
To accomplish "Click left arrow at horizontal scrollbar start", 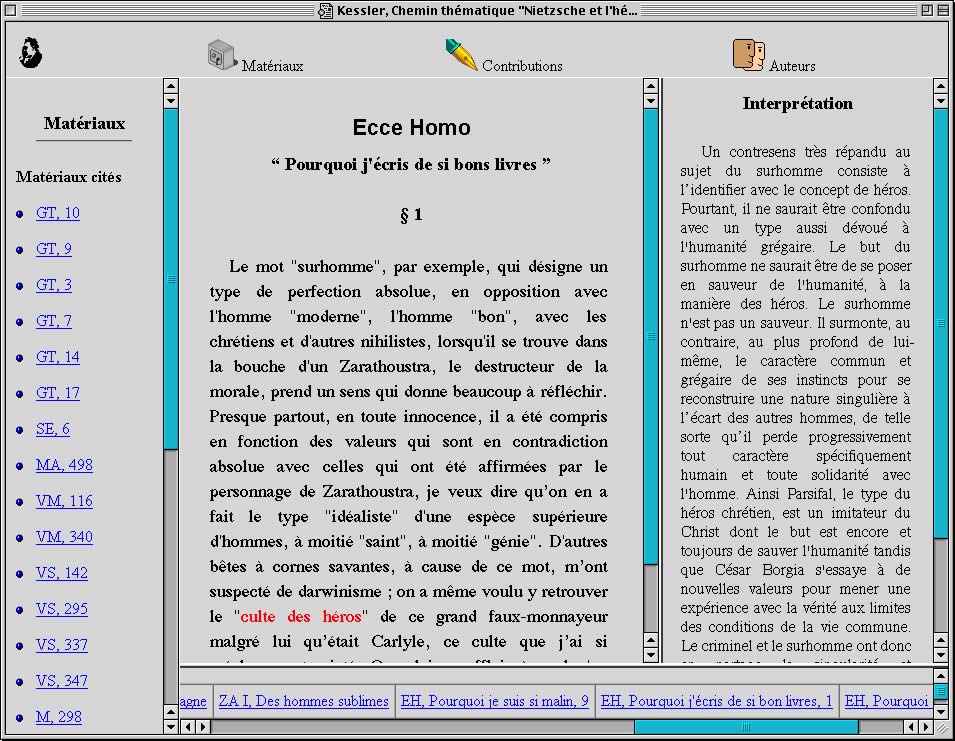I will pyautogui.click(x=188, y=726).
